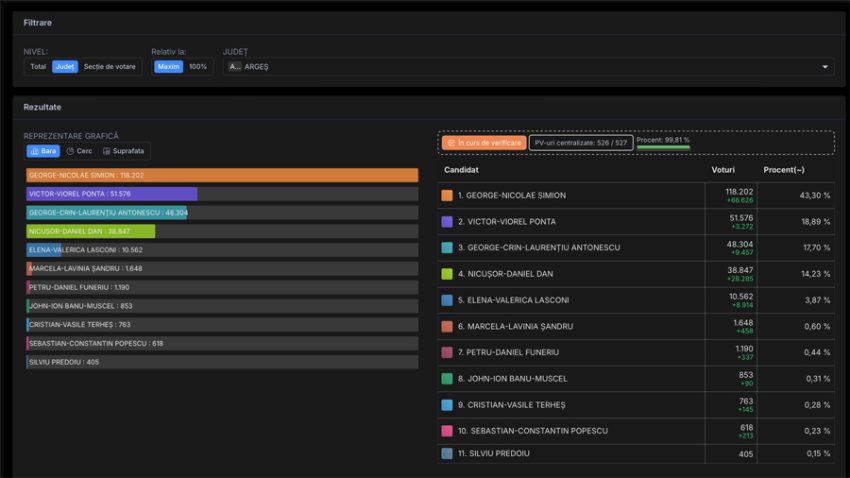Select the Județ level option
850x478 pixels.
(x=65, y=67)
